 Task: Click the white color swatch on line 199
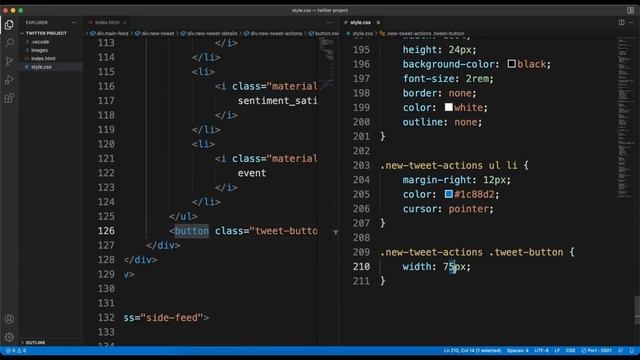point(449,107)
